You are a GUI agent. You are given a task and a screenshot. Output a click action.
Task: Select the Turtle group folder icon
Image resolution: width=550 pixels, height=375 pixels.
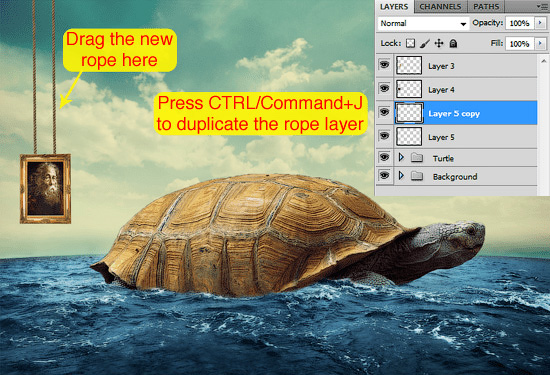pos(417,158)
